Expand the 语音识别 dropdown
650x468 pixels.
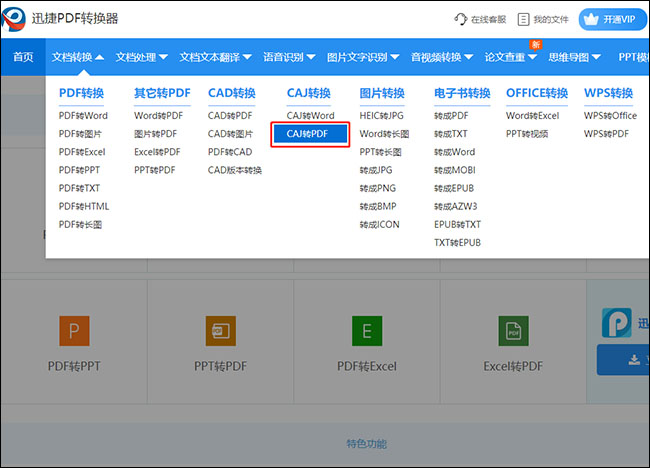pyautogui.click(x=289, y=57)
